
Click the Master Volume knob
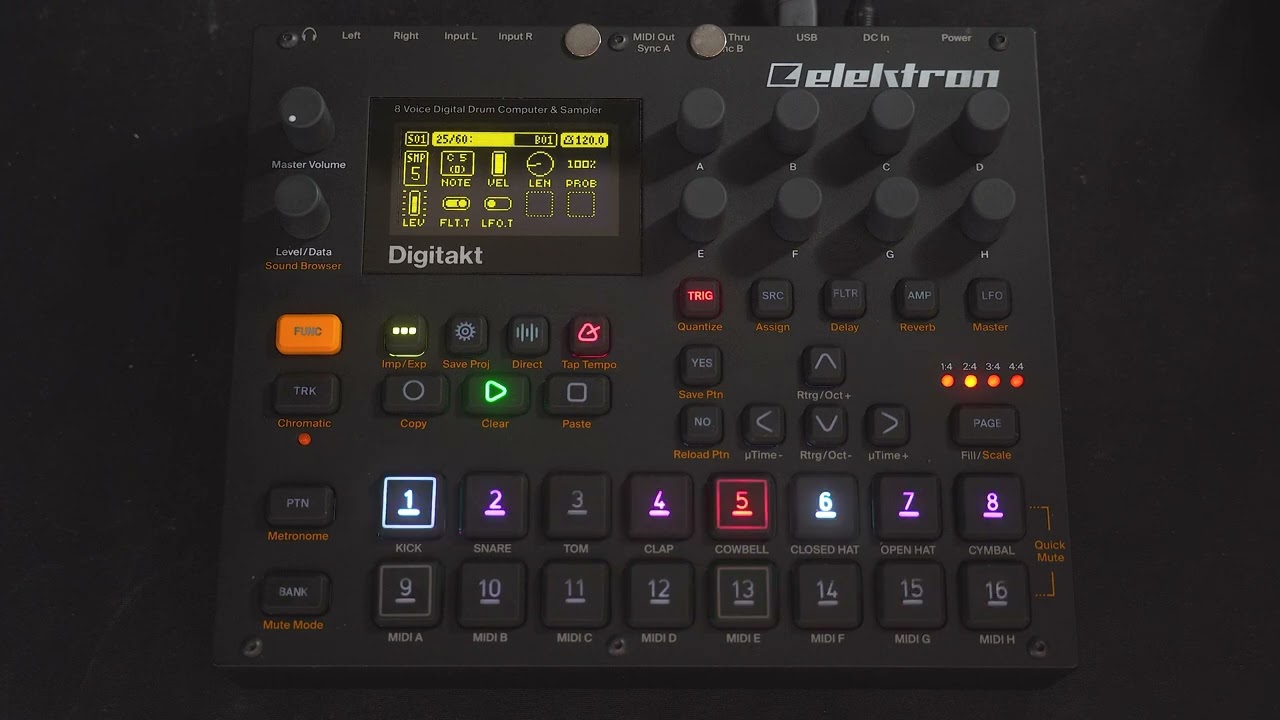pos(304,119)
